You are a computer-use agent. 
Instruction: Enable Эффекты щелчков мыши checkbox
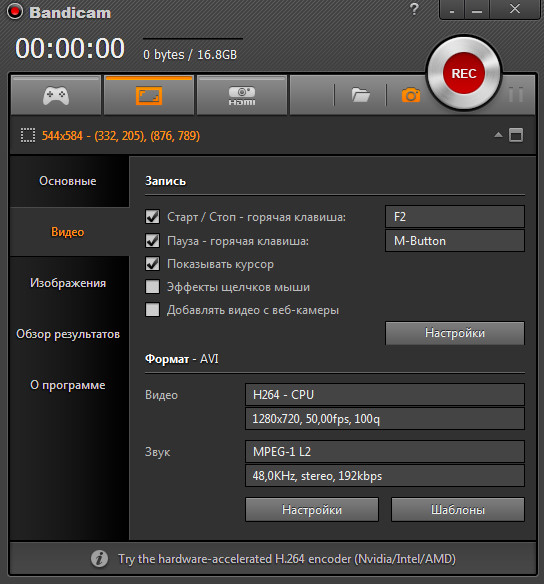click(x=152, y=287)
